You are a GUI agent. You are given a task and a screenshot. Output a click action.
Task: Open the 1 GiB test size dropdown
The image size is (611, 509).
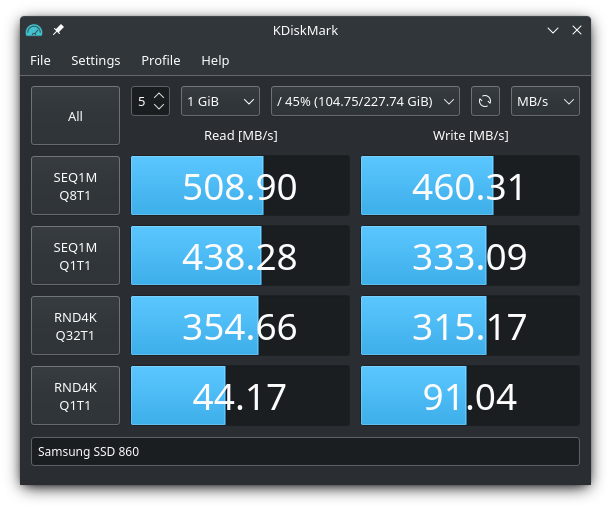[220, 101]
